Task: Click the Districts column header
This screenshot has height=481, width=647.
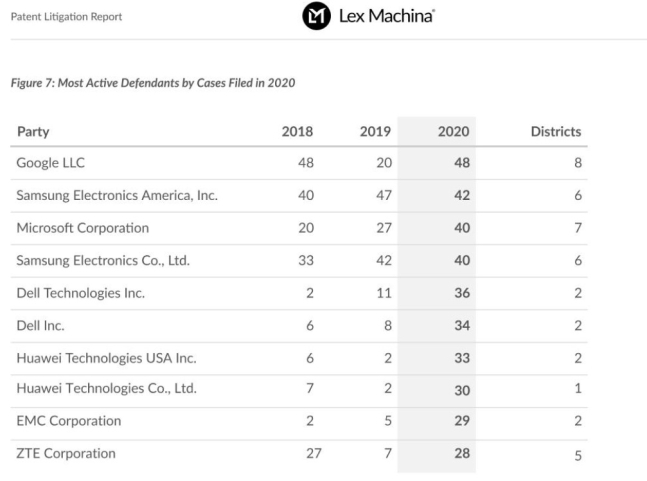Action: tap(555, 131)
